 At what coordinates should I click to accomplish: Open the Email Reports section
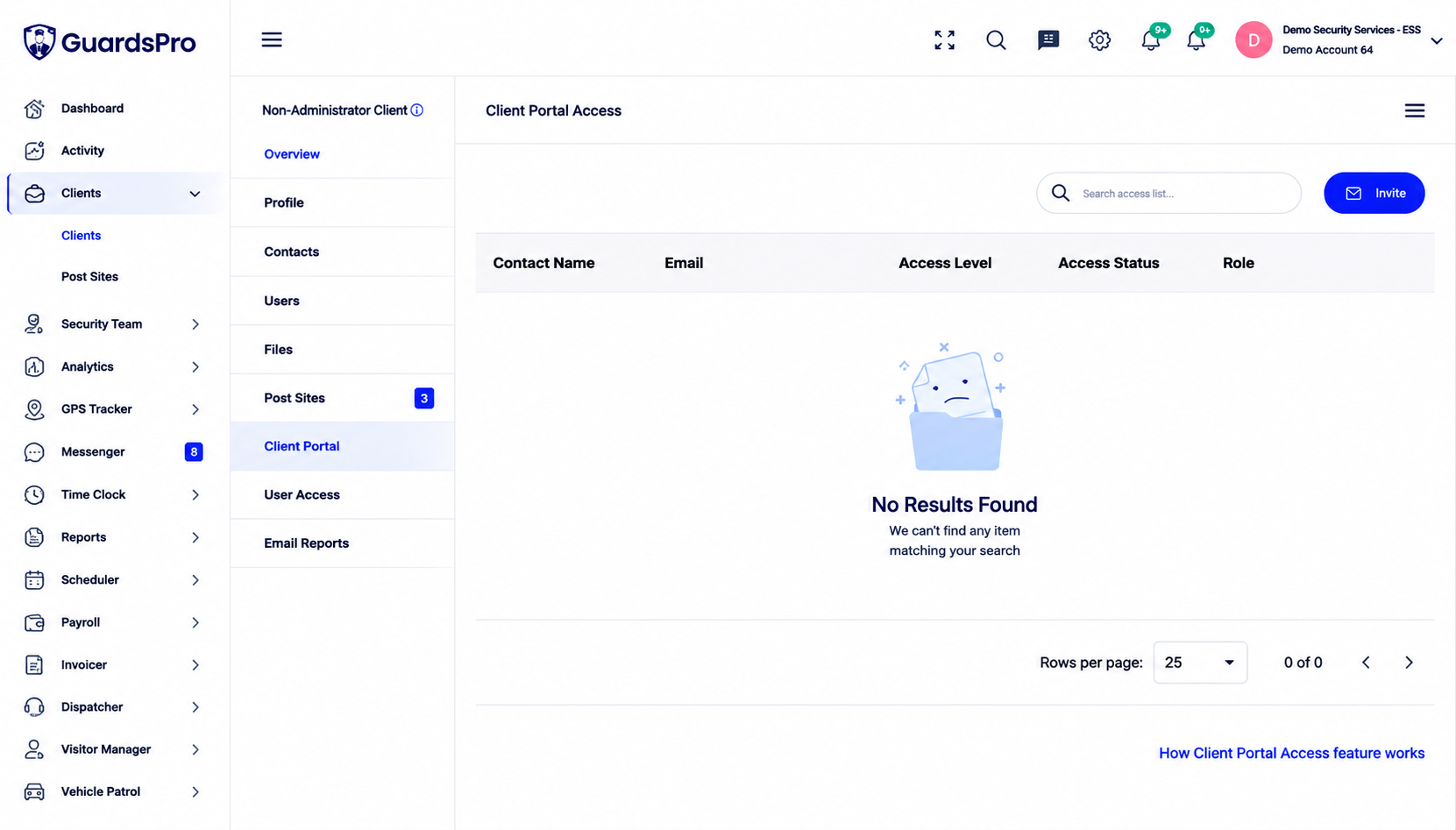(x=342, y=543)
